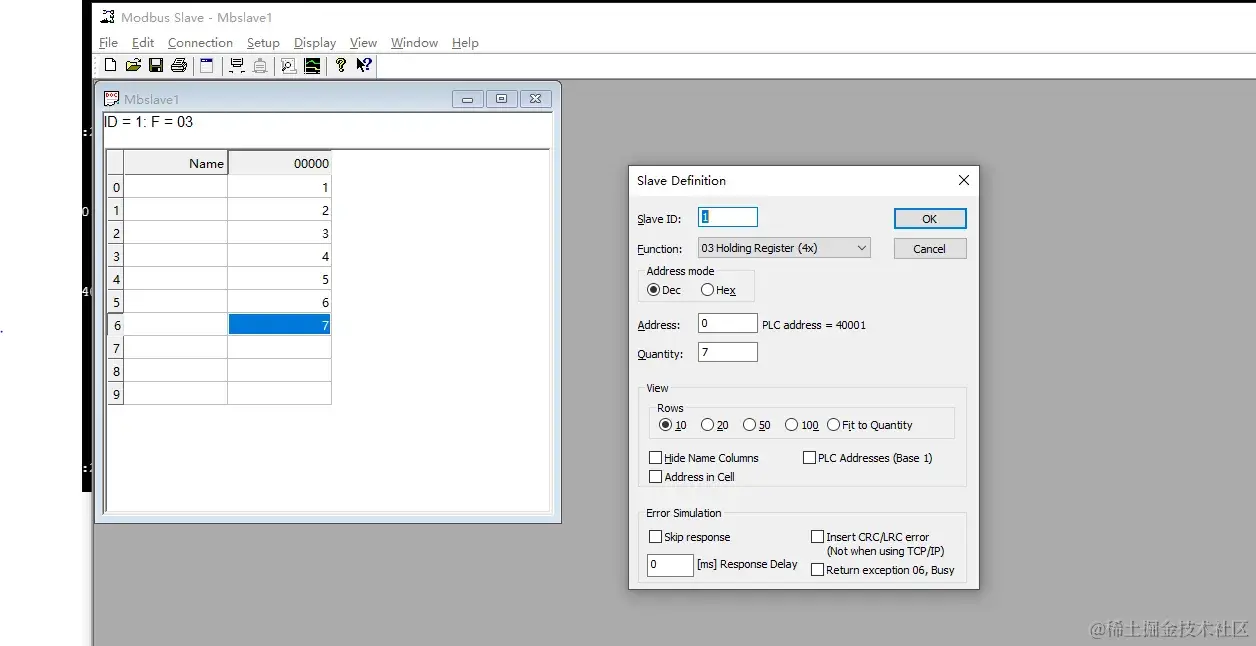Minimize the Mbslave1 child window

click(467, 99)
